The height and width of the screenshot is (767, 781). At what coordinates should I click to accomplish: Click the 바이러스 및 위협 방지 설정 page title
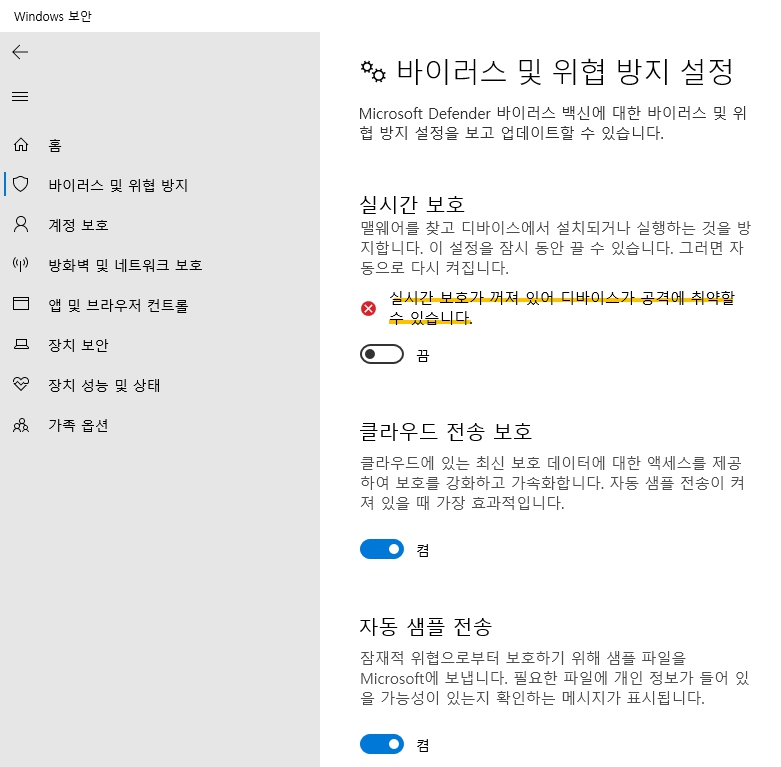pos(565,72)
